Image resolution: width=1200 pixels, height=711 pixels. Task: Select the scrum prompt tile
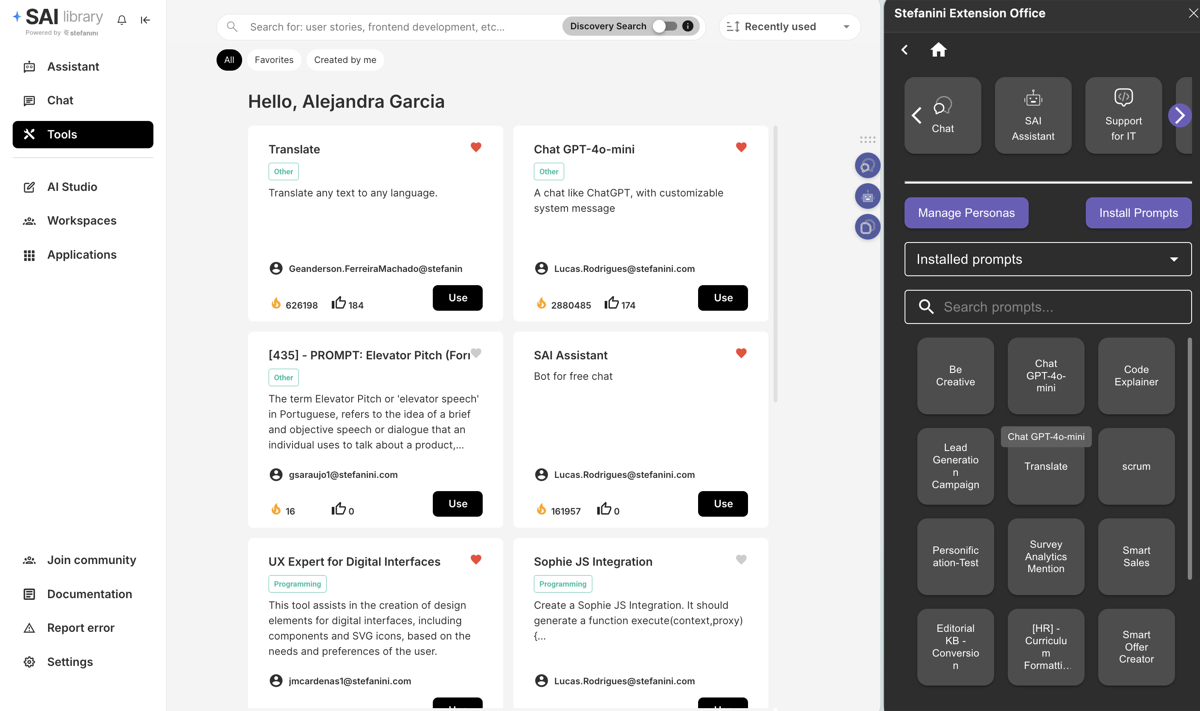(1136, 466)
